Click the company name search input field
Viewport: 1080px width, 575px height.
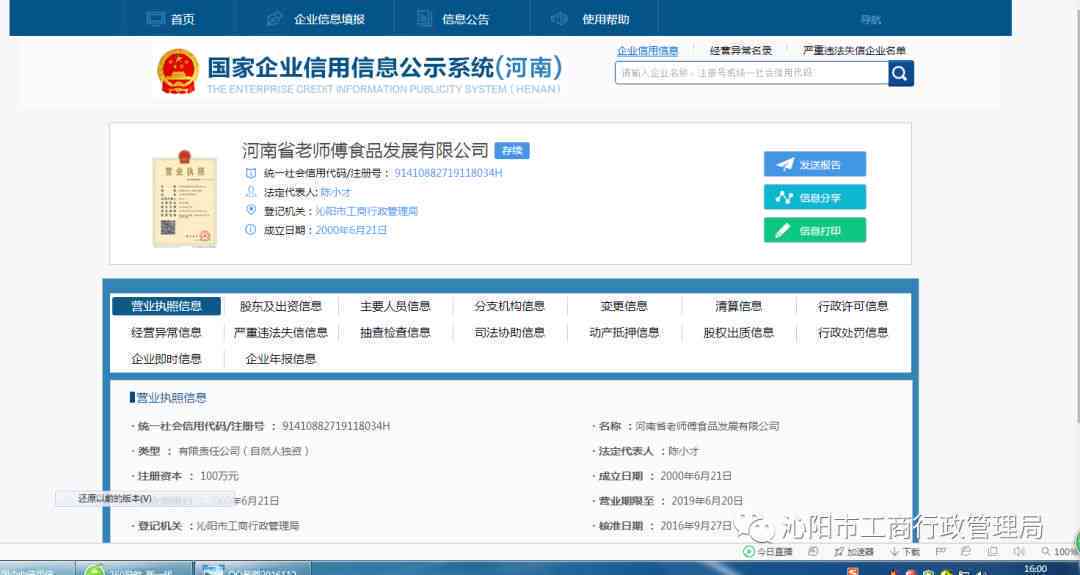coord(751,73)
